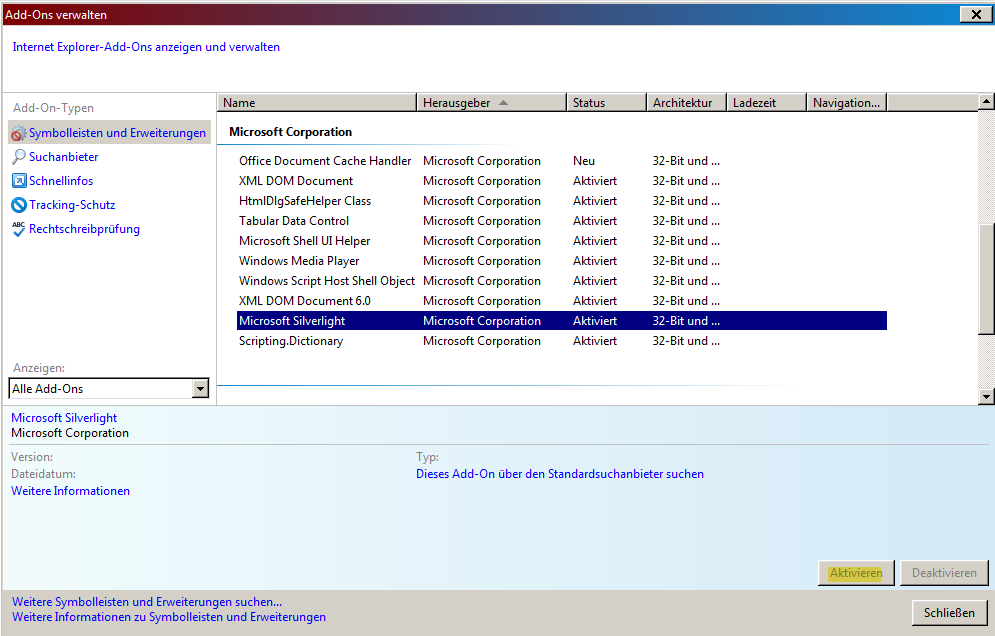Select Schnellinfos add-on type
This screenshot has height=636, width=995.
click(x=61, y=181)
